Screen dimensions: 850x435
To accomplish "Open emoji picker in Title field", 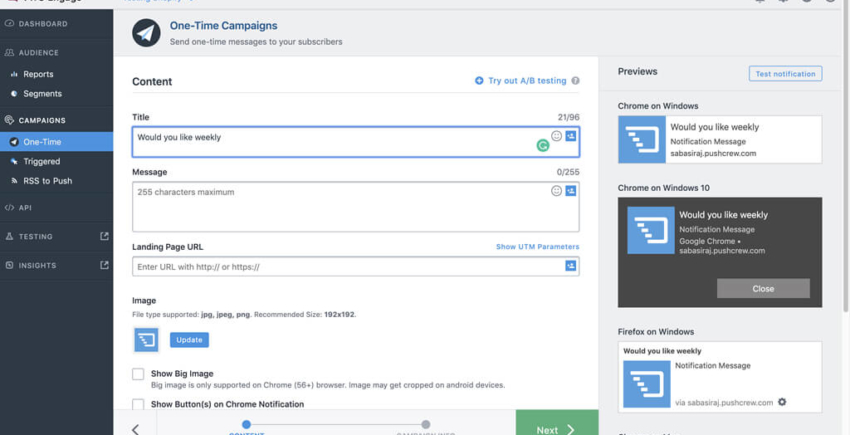I will (x=556, y=136).
